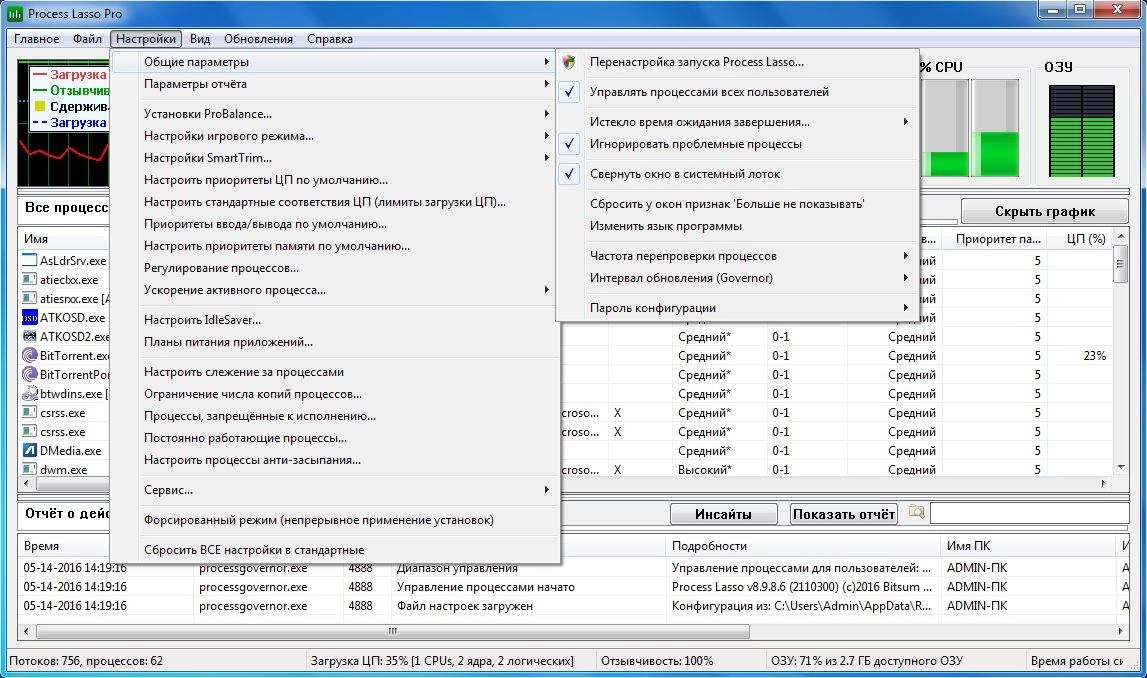
Task: Click the DMedia.exe process icon
Action: (29, 451)
